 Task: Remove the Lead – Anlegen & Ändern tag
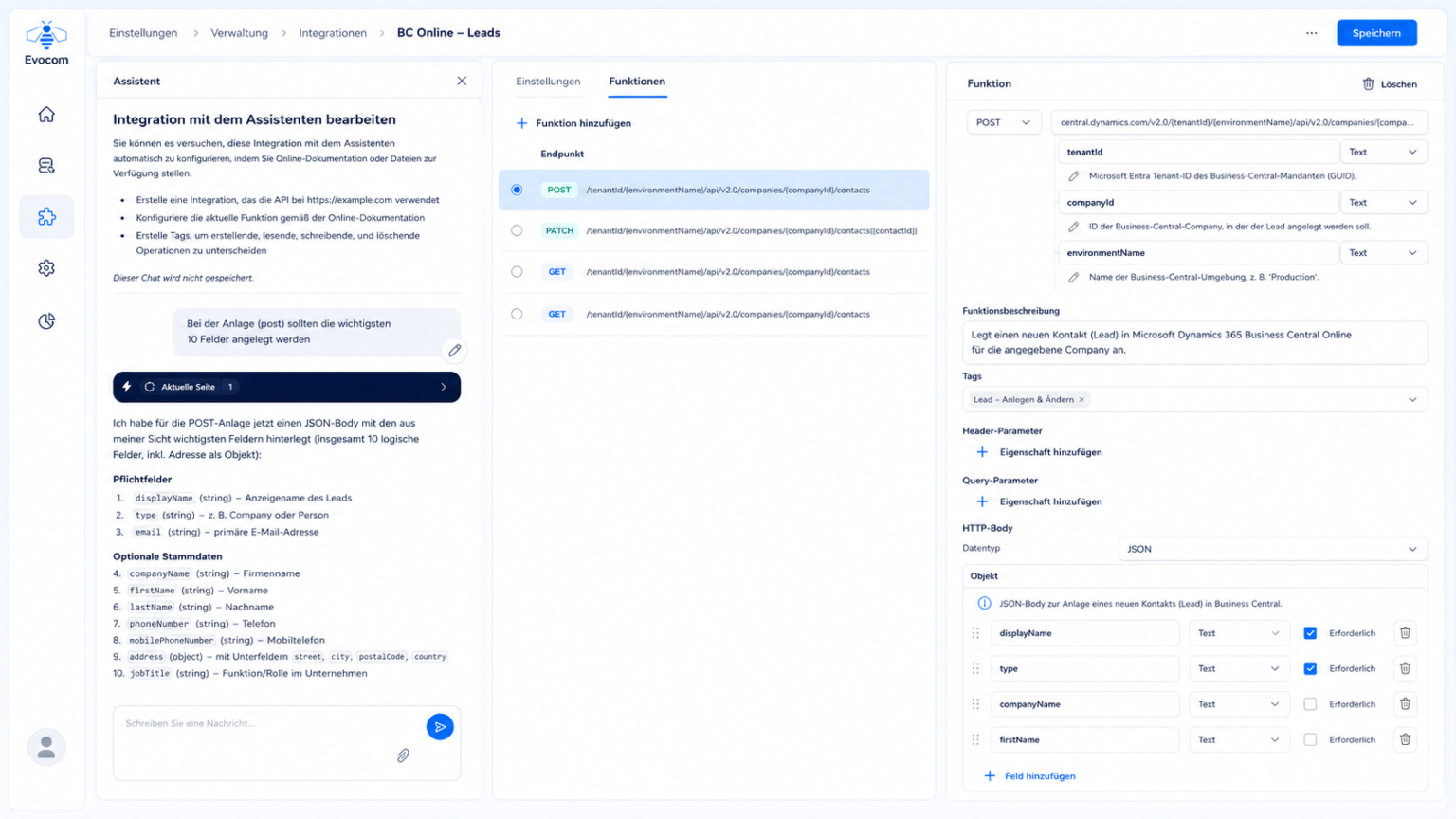pyautogui.click(x=1082, y=400)
